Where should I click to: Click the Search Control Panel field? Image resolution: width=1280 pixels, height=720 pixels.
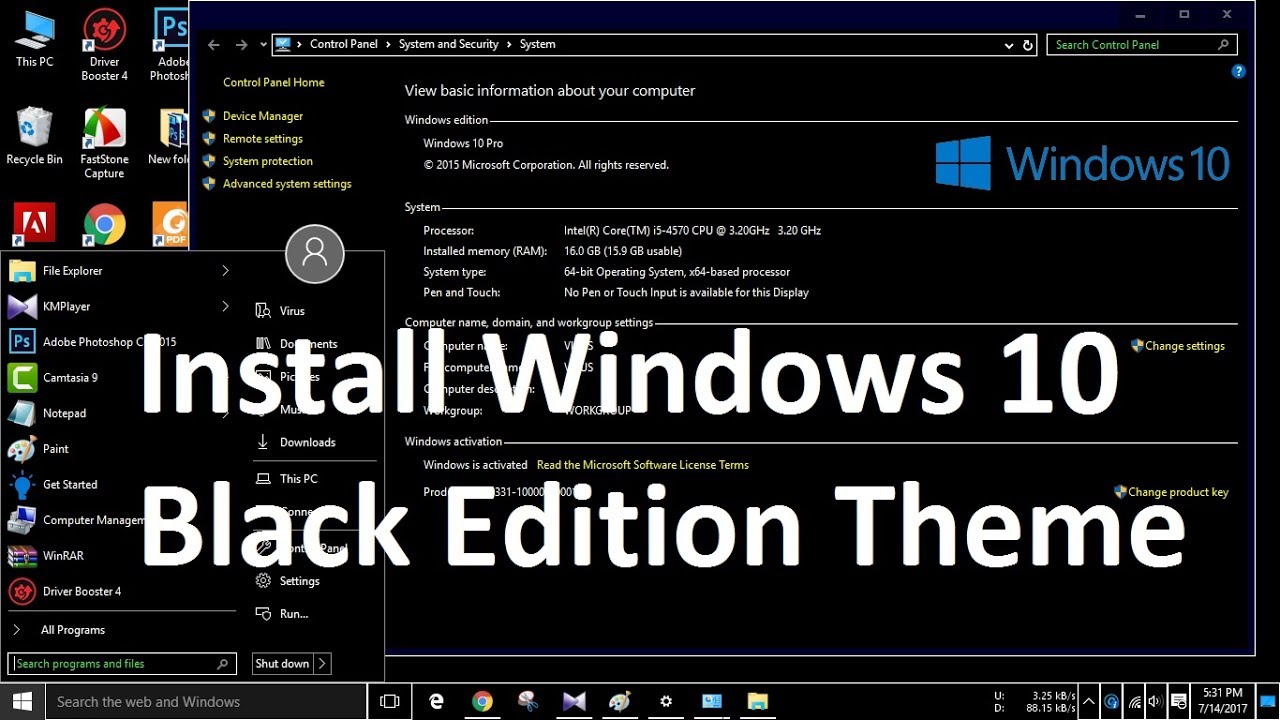click(1142, 45)
